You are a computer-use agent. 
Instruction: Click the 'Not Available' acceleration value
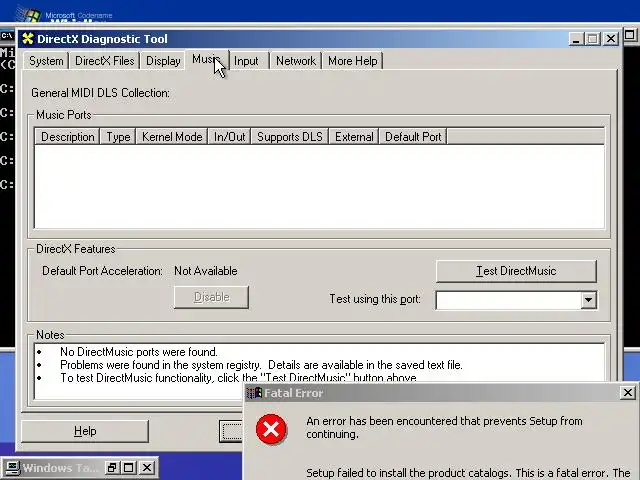(206, 271)
